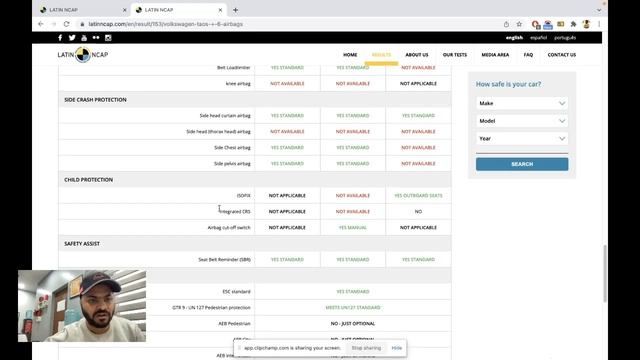Click Stop sharing button

366,348
